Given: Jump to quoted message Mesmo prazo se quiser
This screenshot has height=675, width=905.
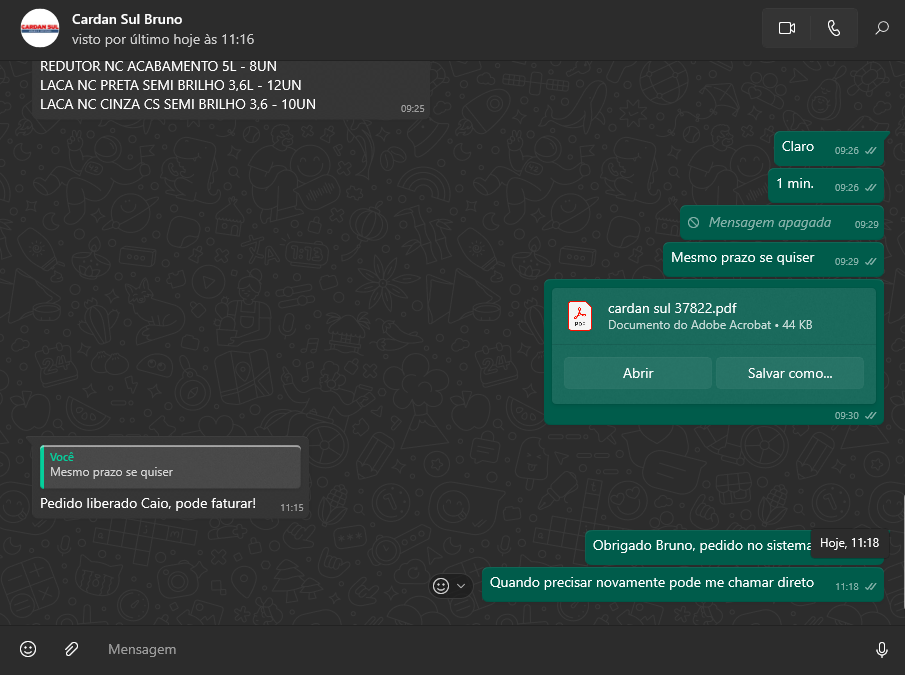Looking at the screenshot, I should click(x=170, y=465).
